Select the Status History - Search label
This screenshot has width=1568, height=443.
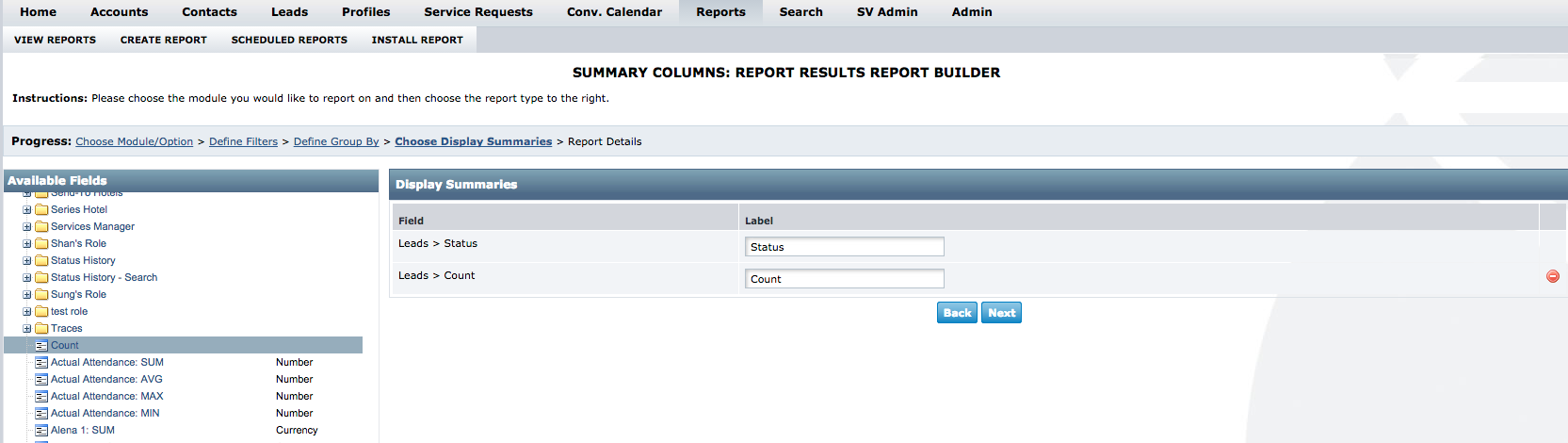104,277
